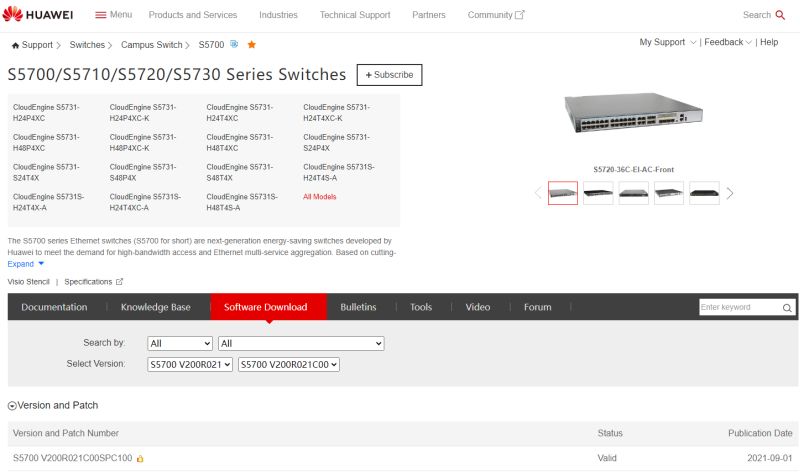Select the third product thumbnail
Image resolution: width=800 pixels, height=475 pixels.
coord(633,193)
